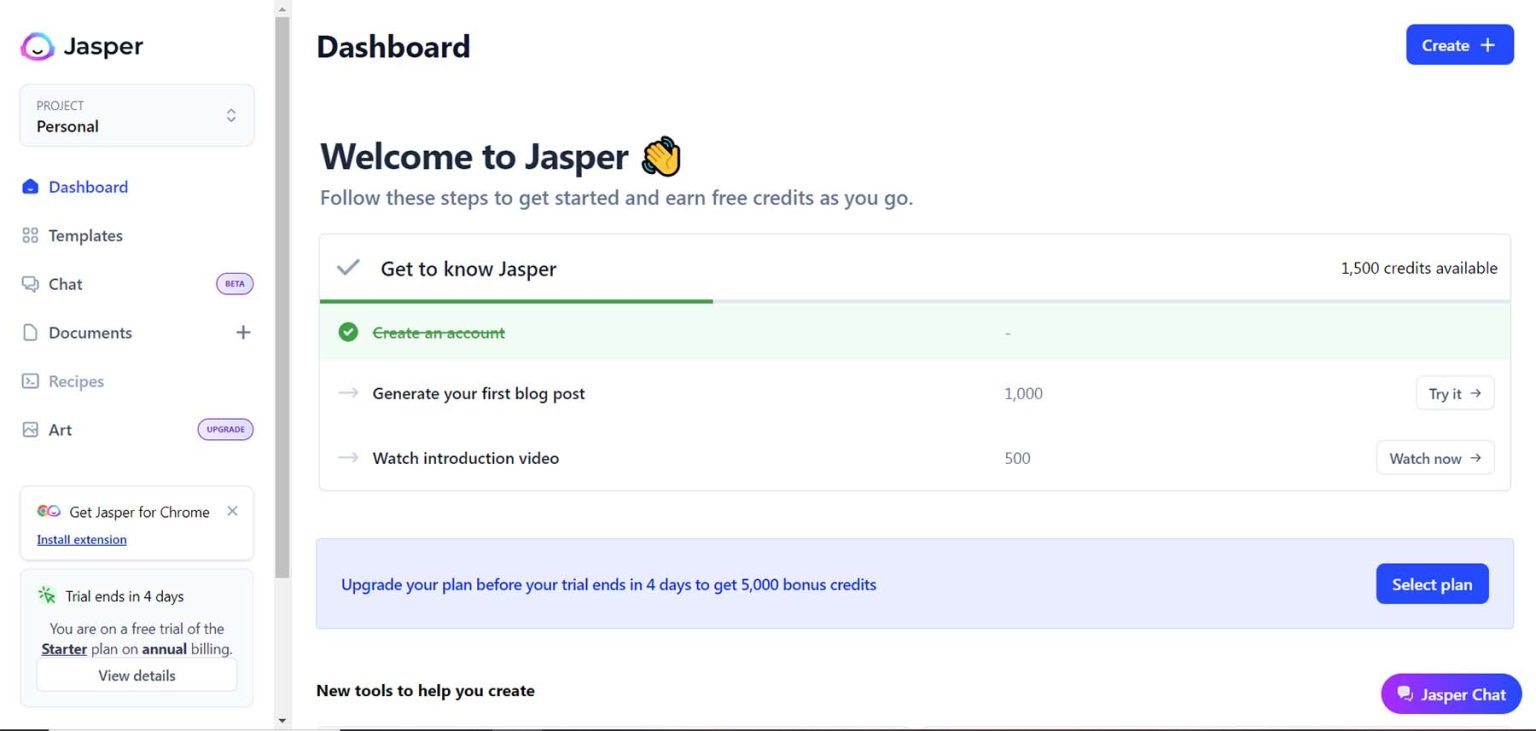The width and height of the screenshot is (1536, 731).
Task: Click the Create button
Action: [1459, 45]
